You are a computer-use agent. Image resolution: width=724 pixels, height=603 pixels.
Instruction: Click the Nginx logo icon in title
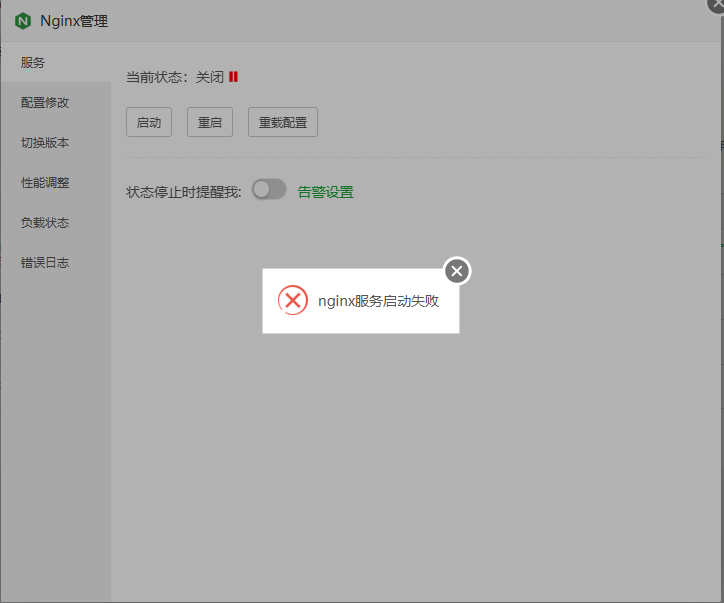coord(23,21)
